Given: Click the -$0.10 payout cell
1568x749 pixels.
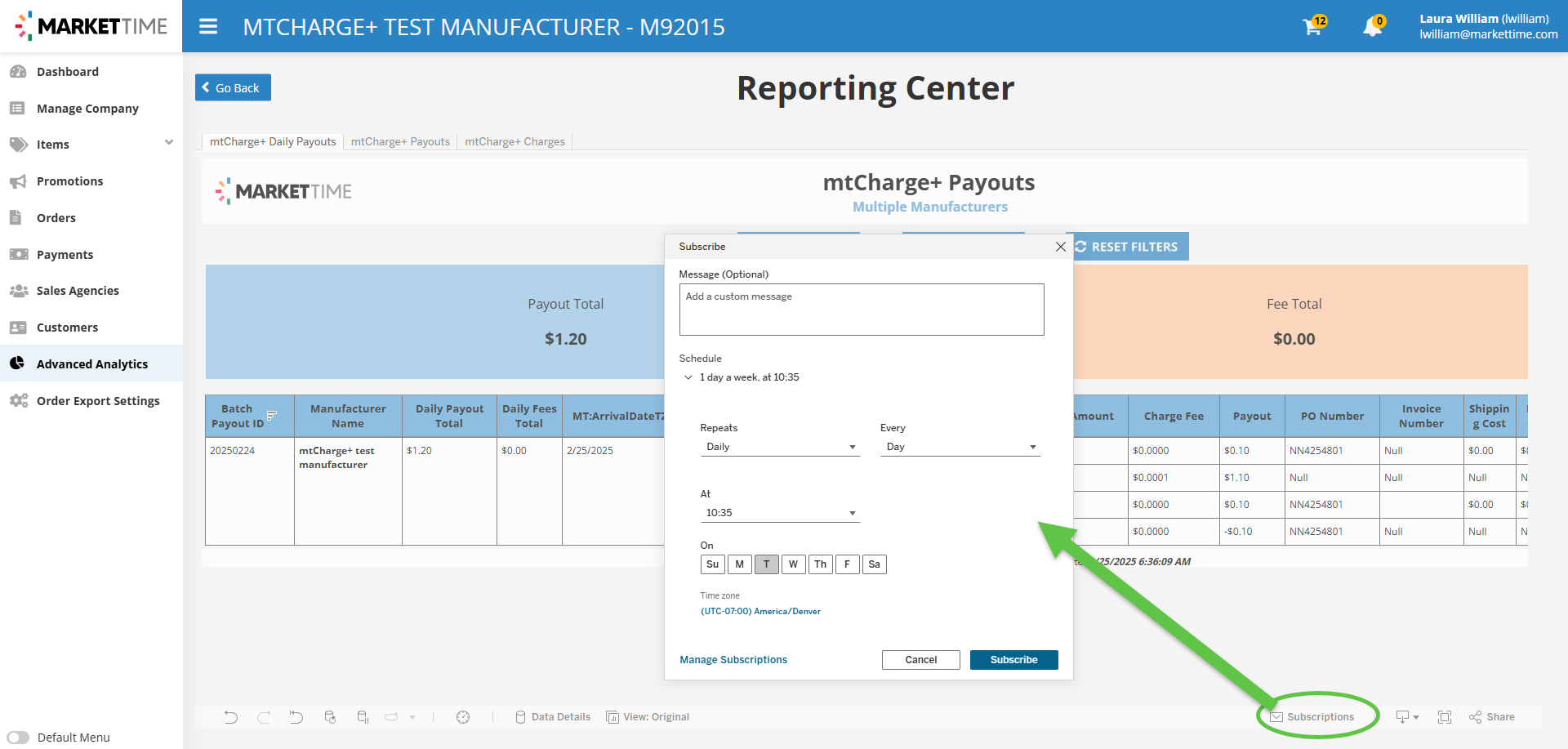Looking at the screenshot, I should click(1252, 532).
